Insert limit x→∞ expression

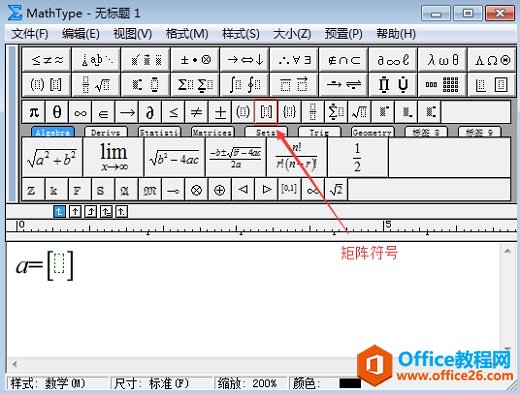(x=114, y=157)
